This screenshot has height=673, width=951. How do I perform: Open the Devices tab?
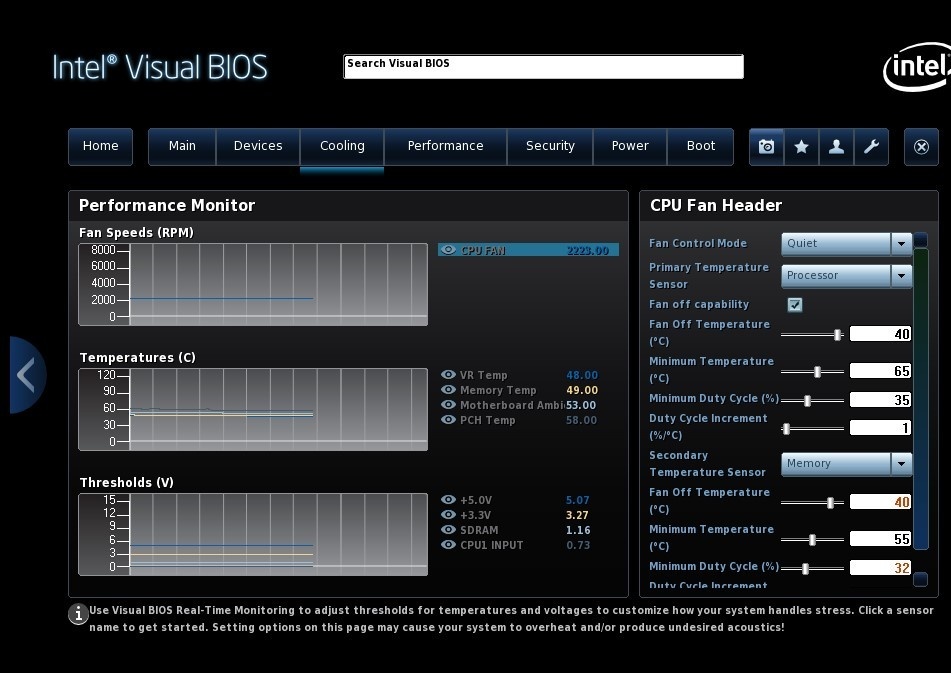point(258,146)
